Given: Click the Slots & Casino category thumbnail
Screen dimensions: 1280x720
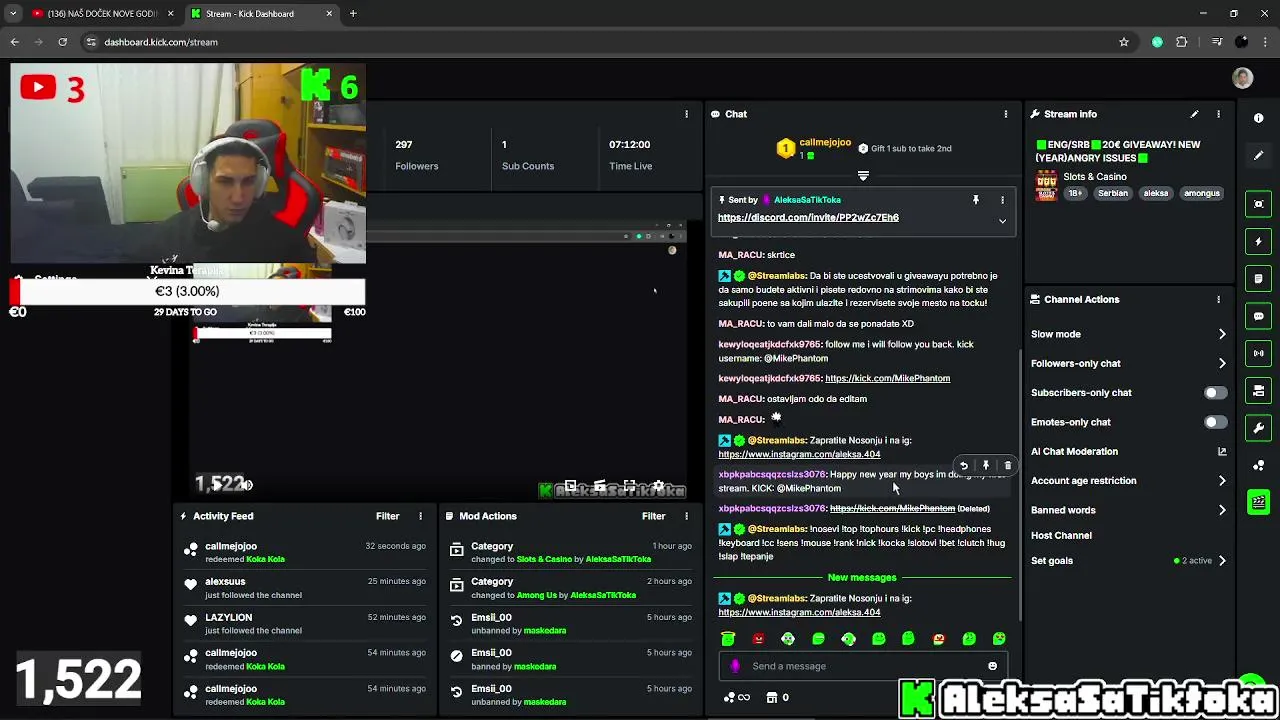Looking at the screenshot, I should coord(1046,185).
